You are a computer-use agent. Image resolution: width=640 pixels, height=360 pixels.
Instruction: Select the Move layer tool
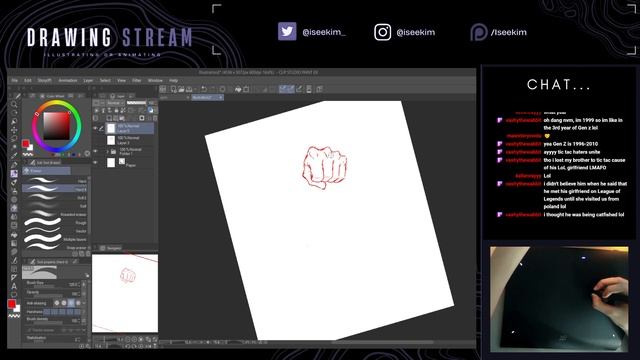click(x=14, y=130)
